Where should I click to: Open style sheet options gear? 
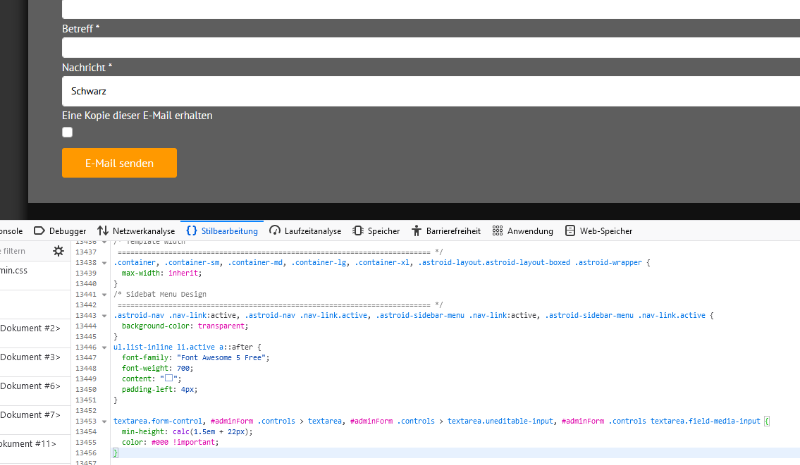pyautogui.click(x=59, y=251)
